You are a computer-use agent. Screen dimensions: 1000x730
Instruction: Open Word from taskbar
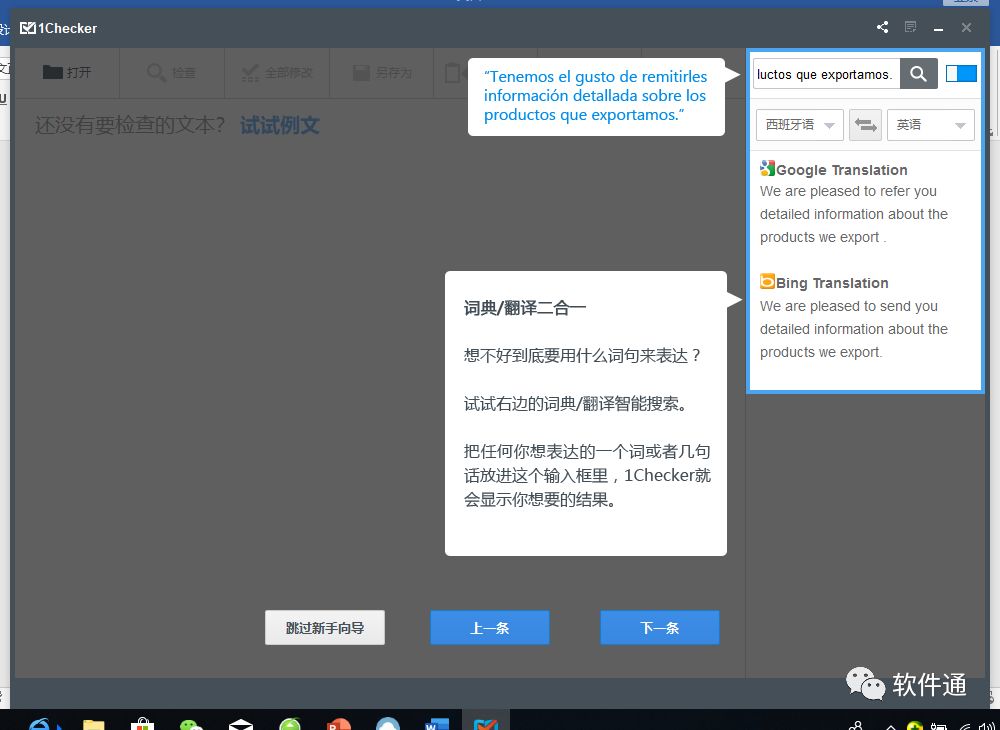(437, 724)
